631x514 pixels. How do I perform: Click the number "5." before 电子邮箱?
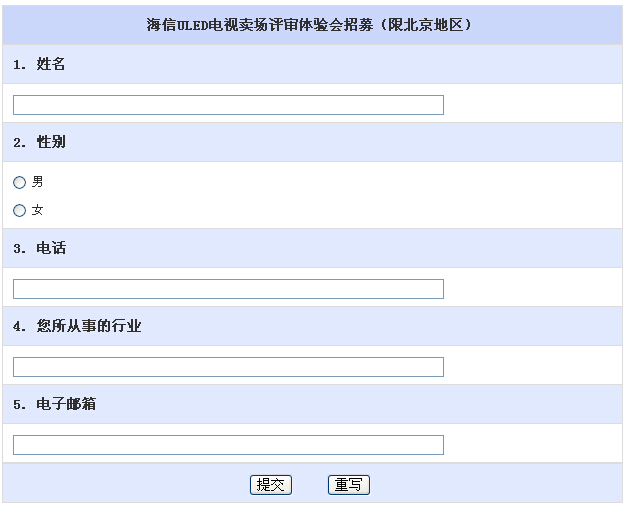click(20, 404)
